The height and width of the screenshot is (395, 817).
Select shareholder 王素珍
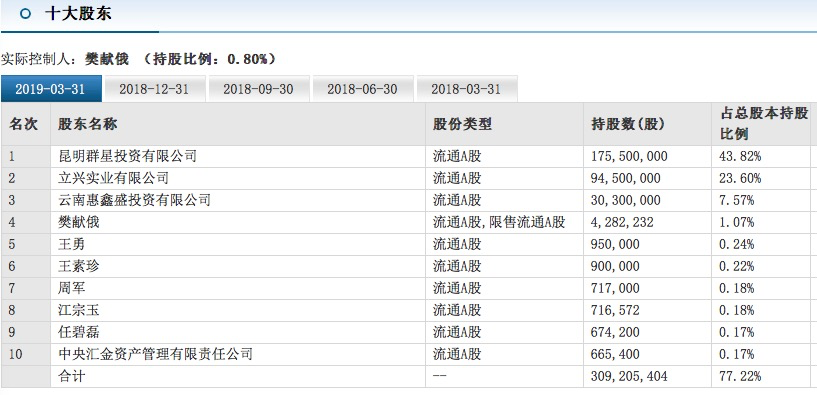coord(78,266)
